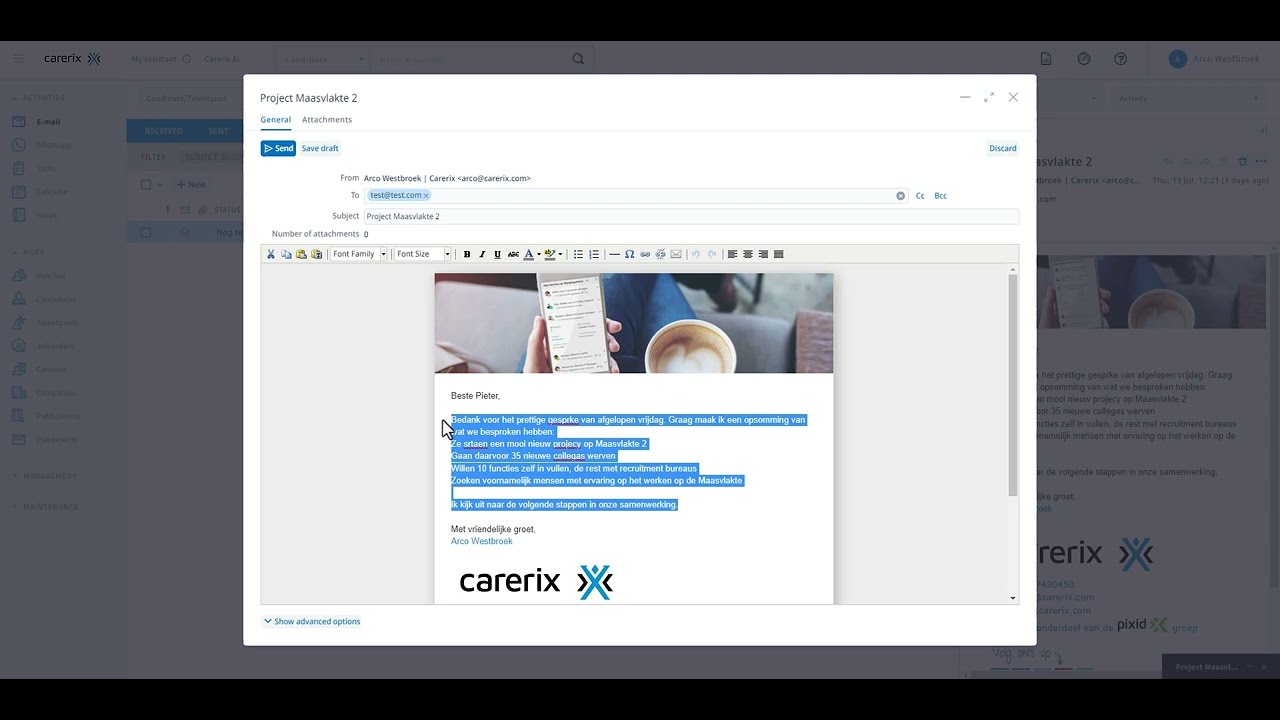This screenshot has width=1280, height=720.
Task: Toggle bold formatting
Action: [x=467, y=254]
